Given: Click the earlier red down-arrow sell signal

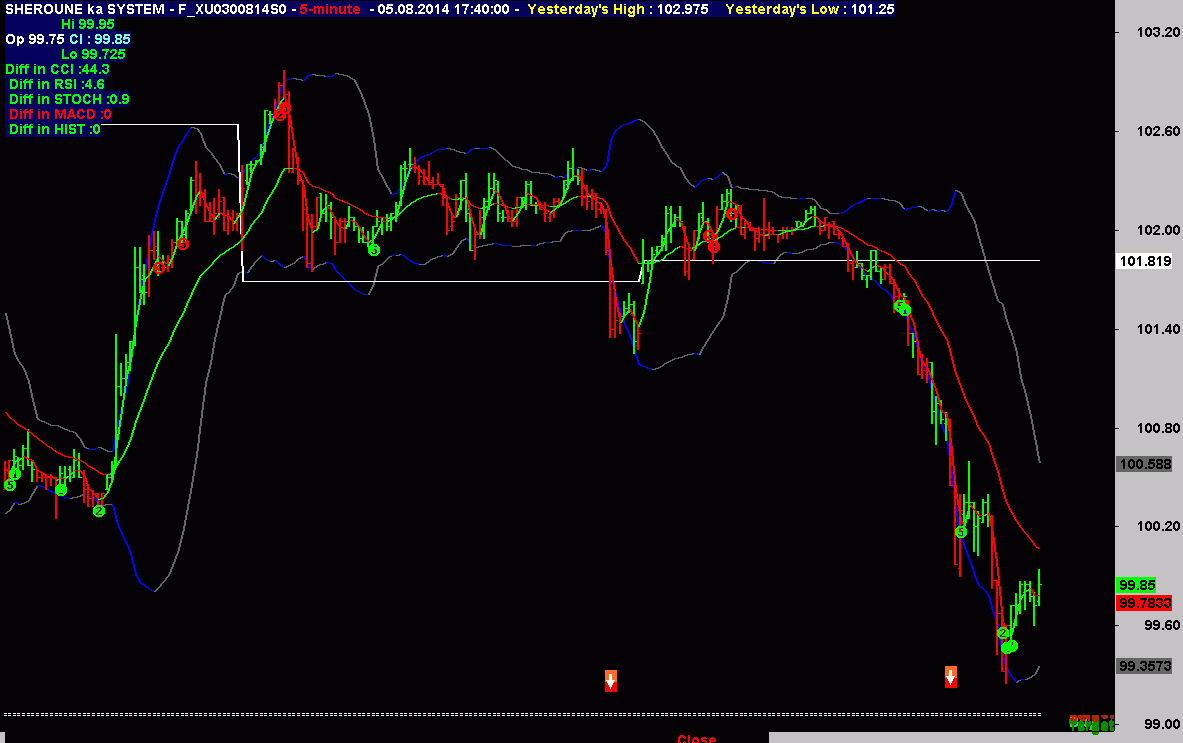Looking at the screenshot, I should pyautogui.click(x=610, y=680).
